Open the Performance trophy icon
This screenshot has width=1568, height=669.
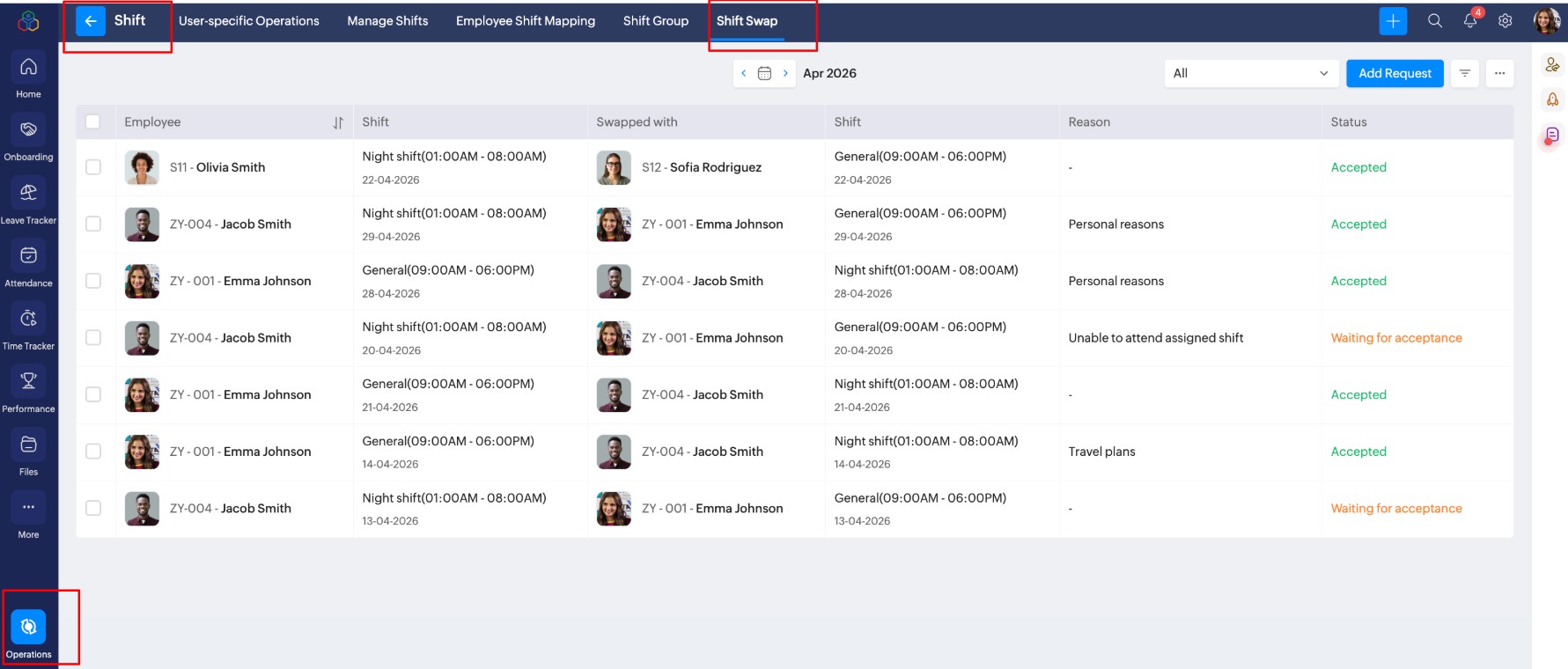click(x=28, y=381)
